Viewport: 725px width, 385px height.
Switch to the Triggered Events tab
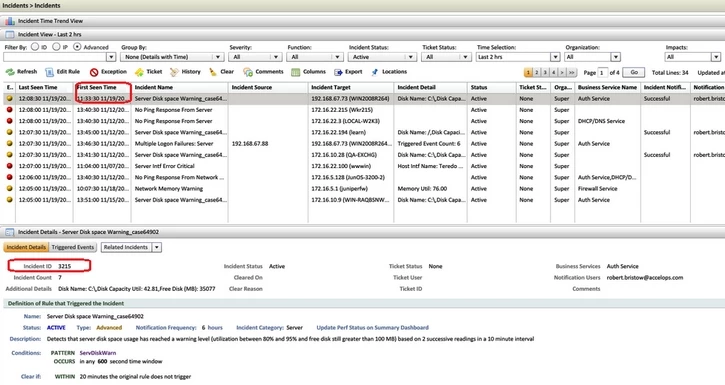73,247
